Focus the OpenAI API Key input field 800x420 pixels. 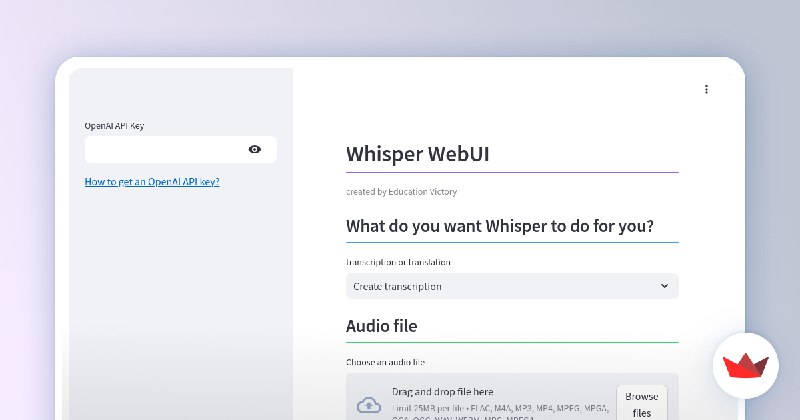(x=165, y=149)
